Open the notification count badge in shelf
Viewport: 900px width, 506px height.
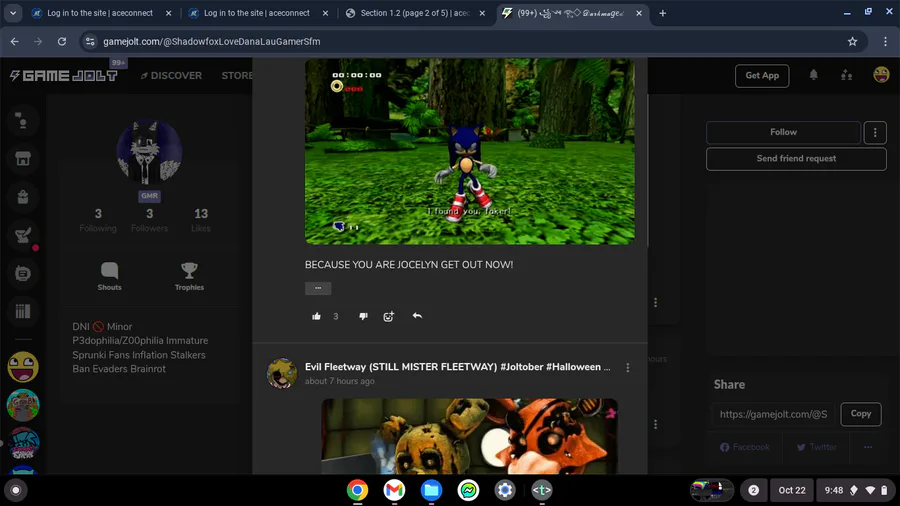pos(754,491)
